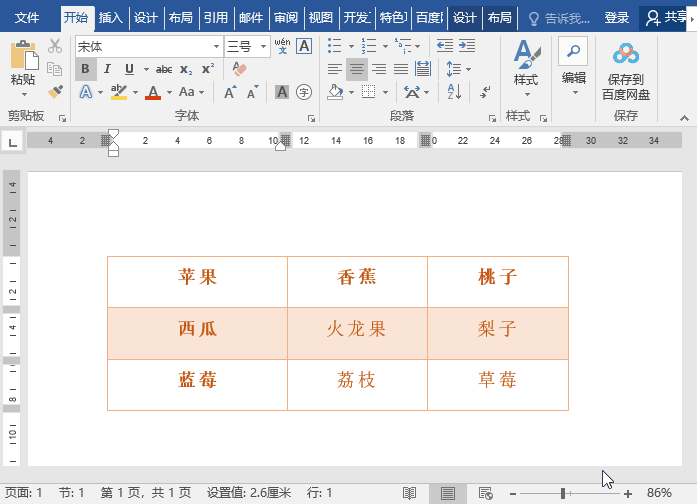Image resolution: width=697 pixels, height=504 pixels.
Task: Apply distributed alignment
Action: 423,69
